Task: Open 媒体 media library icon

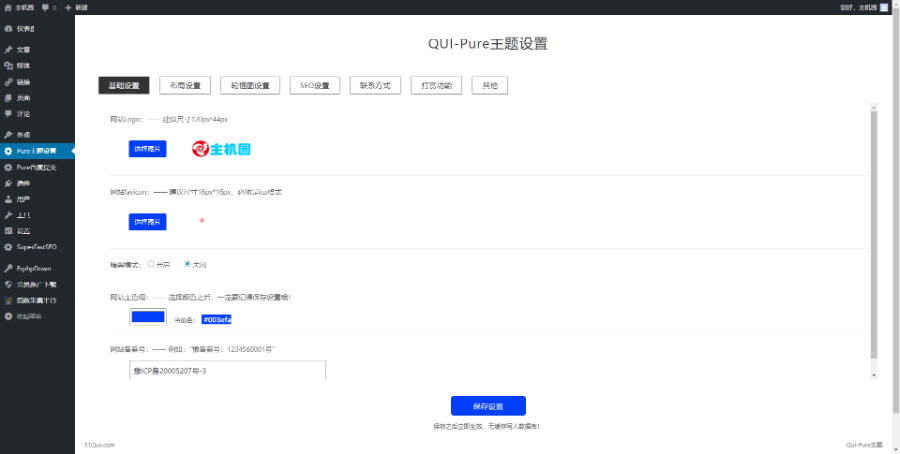Action: pos(8,65)
